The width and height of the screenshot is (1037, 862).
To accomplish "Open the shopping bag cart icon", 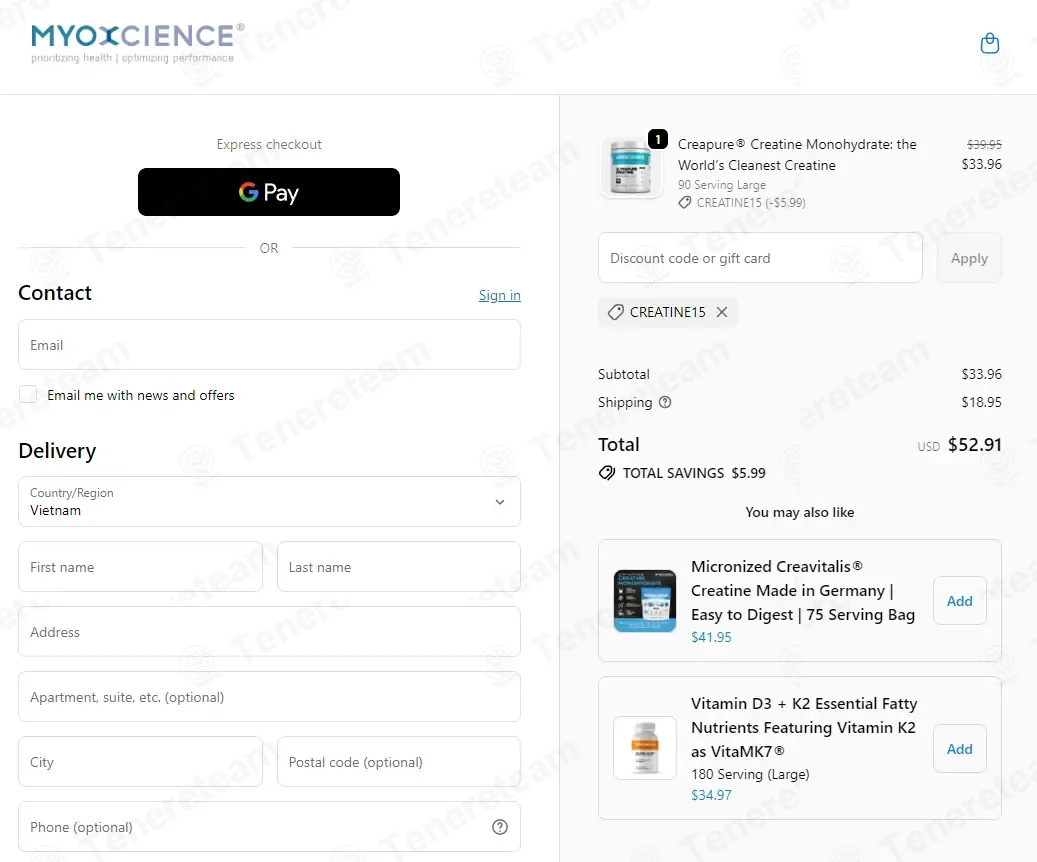I will [x=989, y=44].
